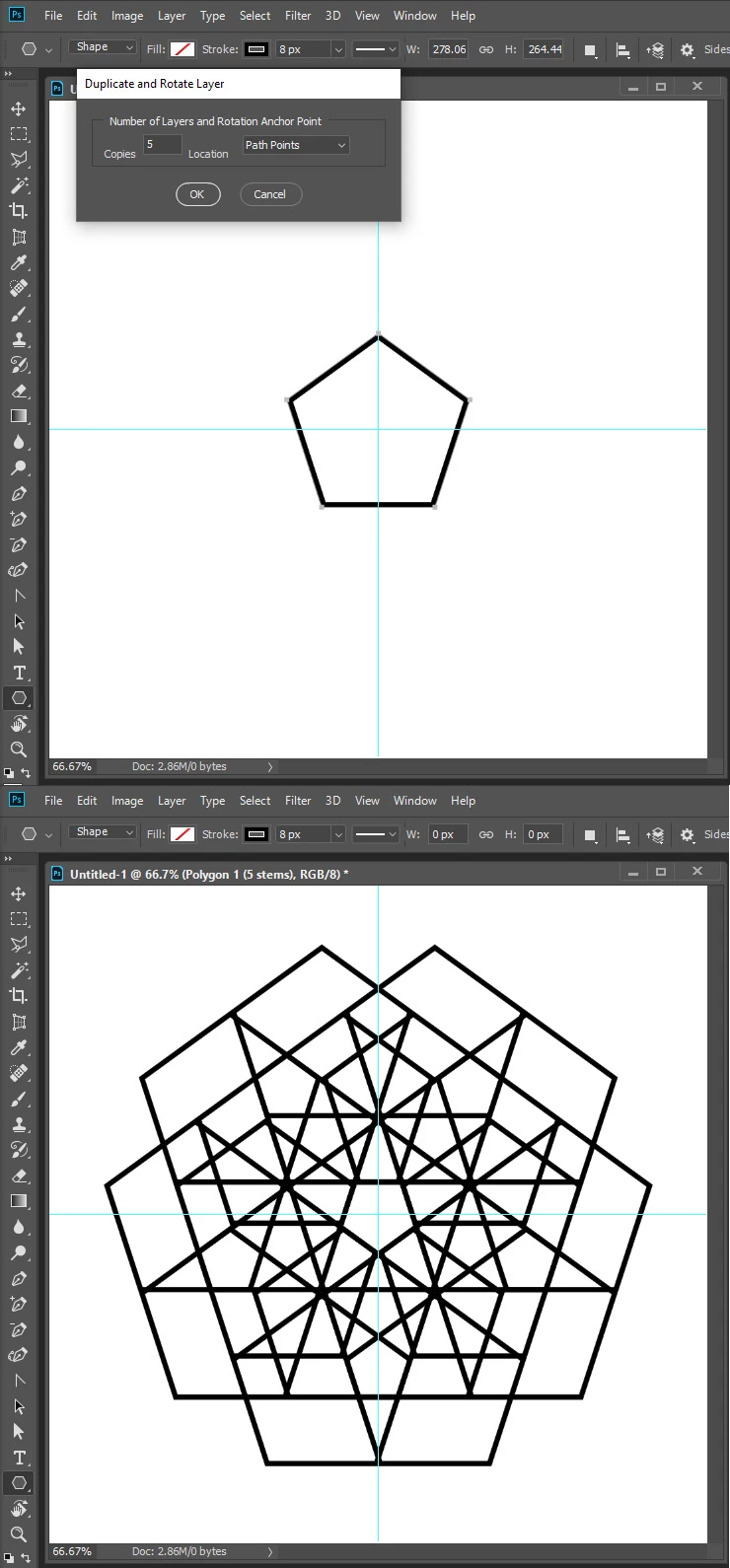Screen dimensions: 730x1568
Task: Activate the Crop tool in top window
Action: pyautogui.click(x=19, y=211)
